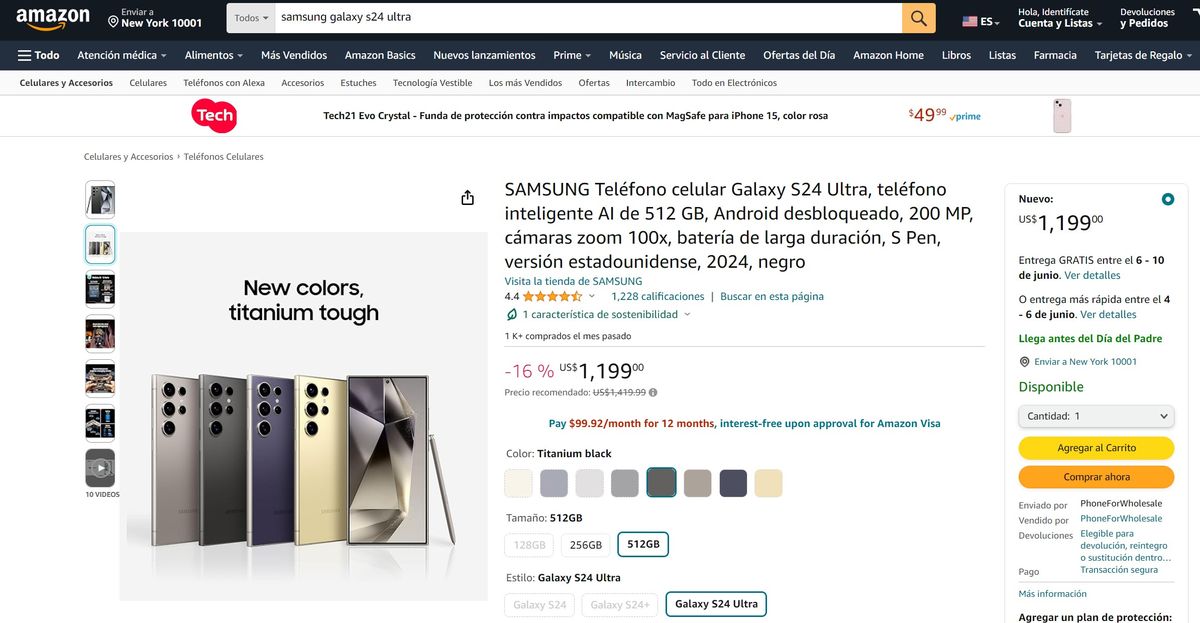The width and height of the screenshot is (1200, 623).
Task: Open Ofertas del Día menu item
Action: (798, 55)
